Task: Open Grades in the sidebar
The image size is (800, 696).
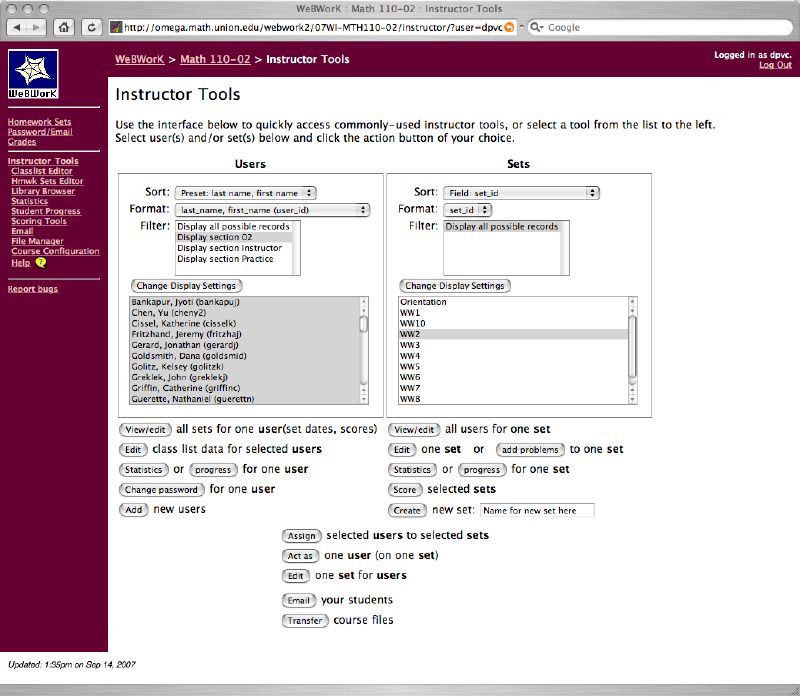Action: tap(22, 142)
